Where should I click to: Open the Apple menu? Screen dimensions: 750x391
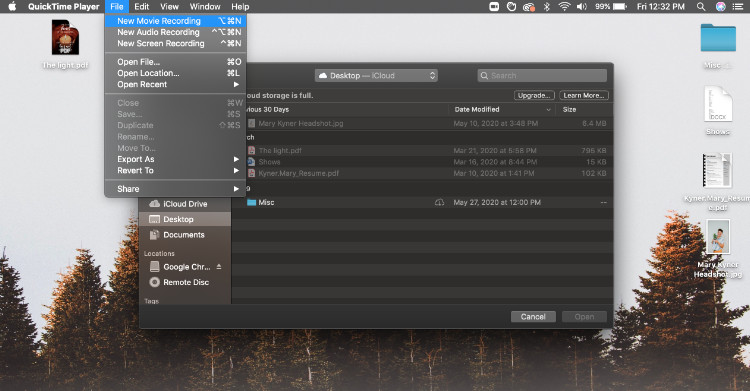click(x=12, y=7)
